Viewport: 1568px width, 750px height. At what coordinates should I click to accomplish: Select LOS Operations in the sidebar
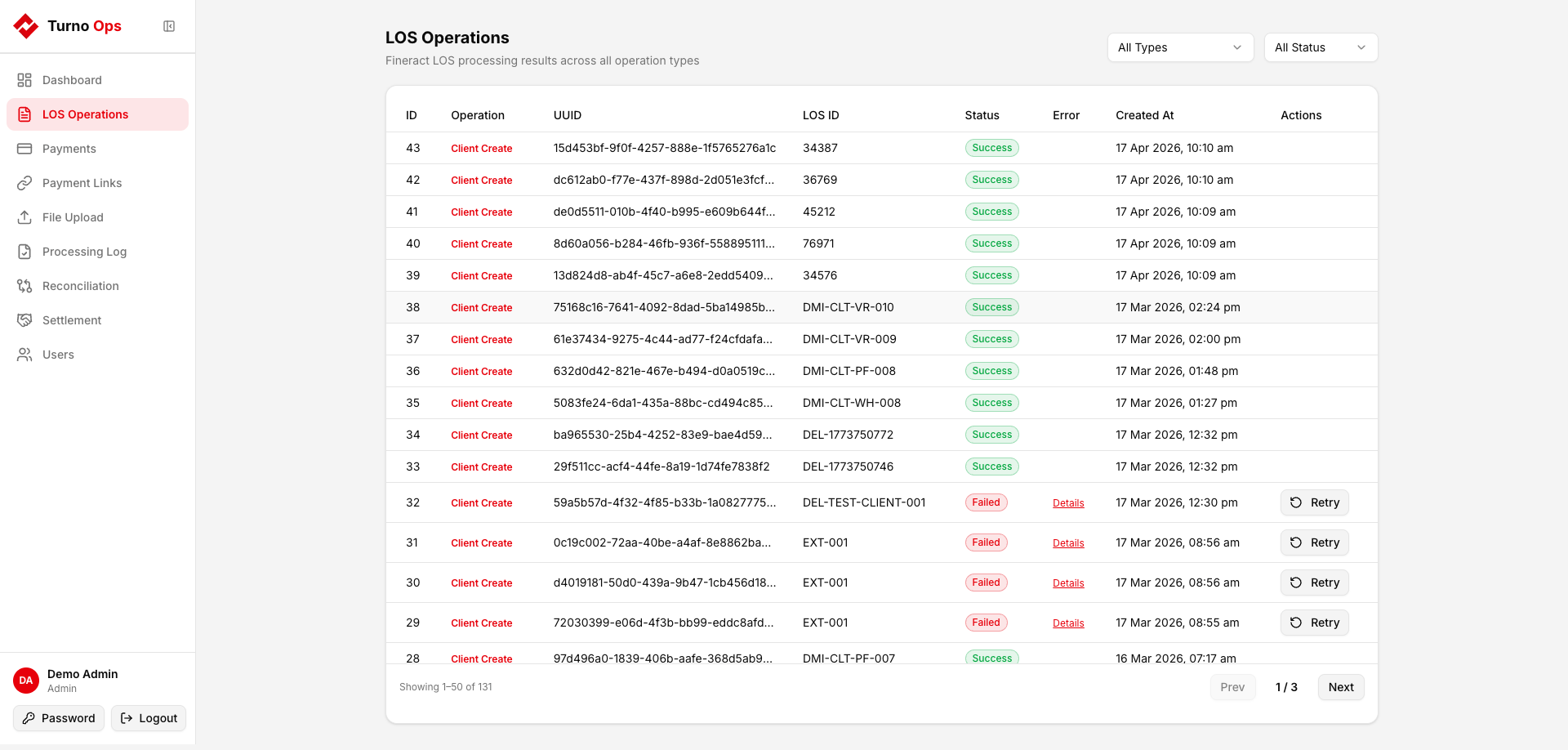click(x=85, y=114)
